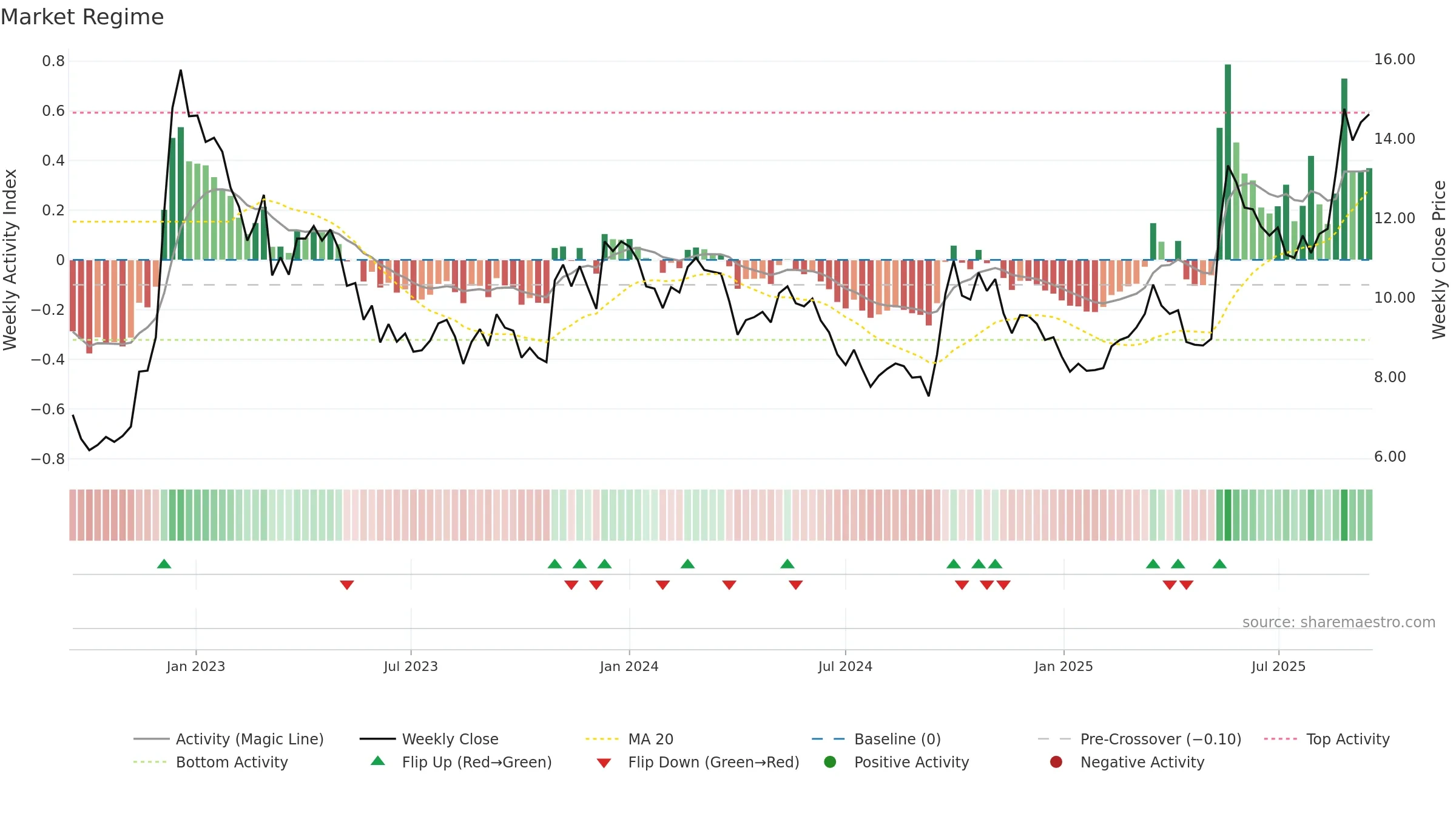Toggle the Pre-Crossover (−0.10) legend entry
Viewport: 1456px width, 819px height.
pyautogui.click(x=1139, y=739)
